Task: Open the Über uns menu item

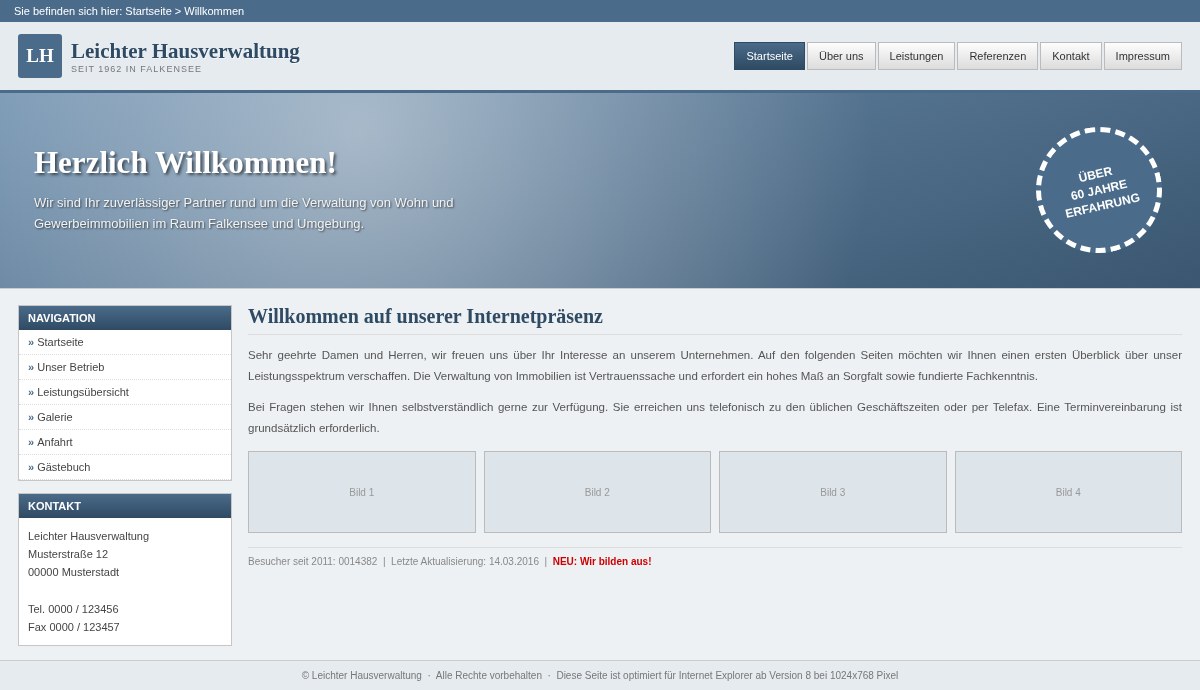Action: point(841,56)
